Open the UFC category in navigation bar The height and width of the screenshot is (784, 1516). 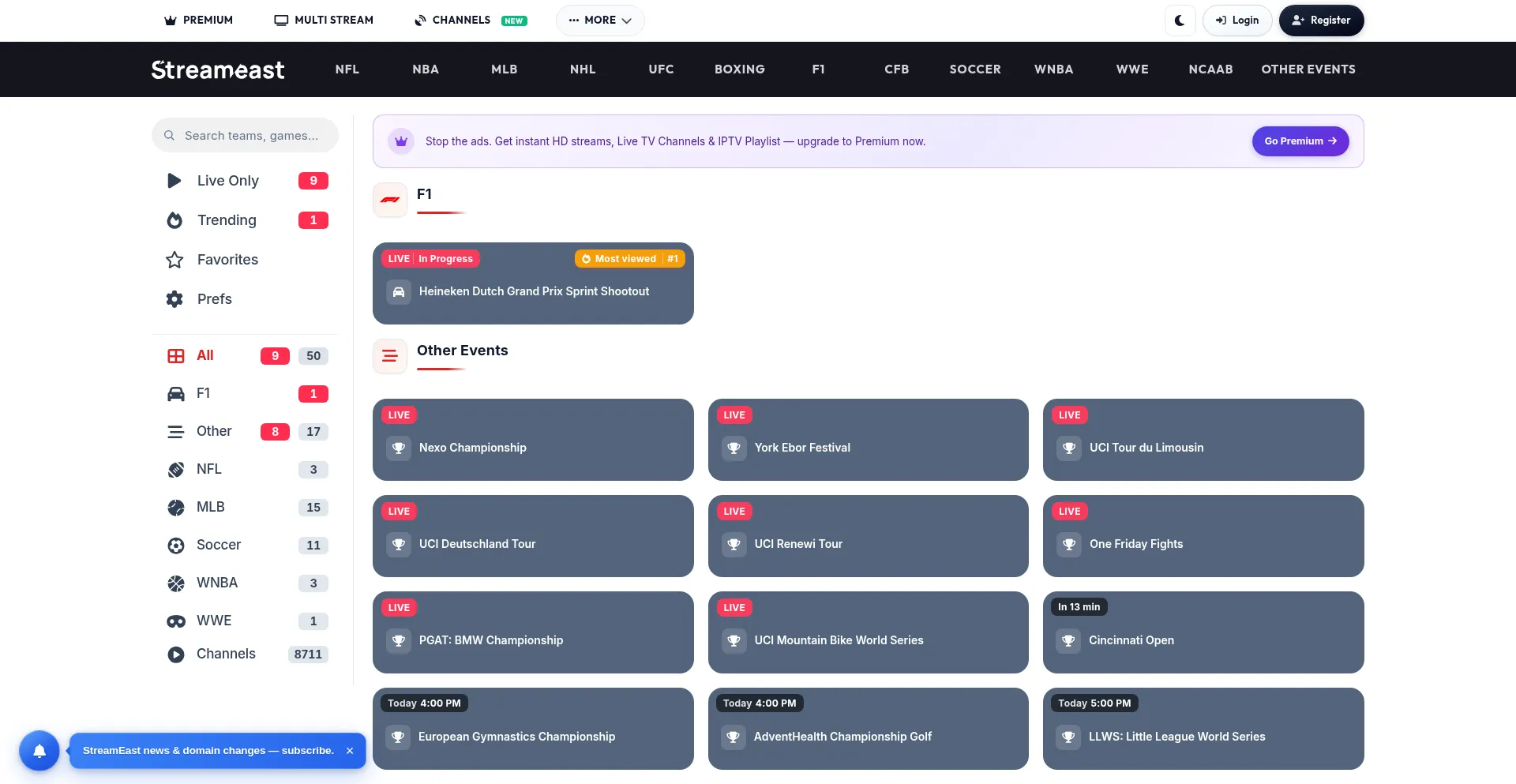[662, 69]
